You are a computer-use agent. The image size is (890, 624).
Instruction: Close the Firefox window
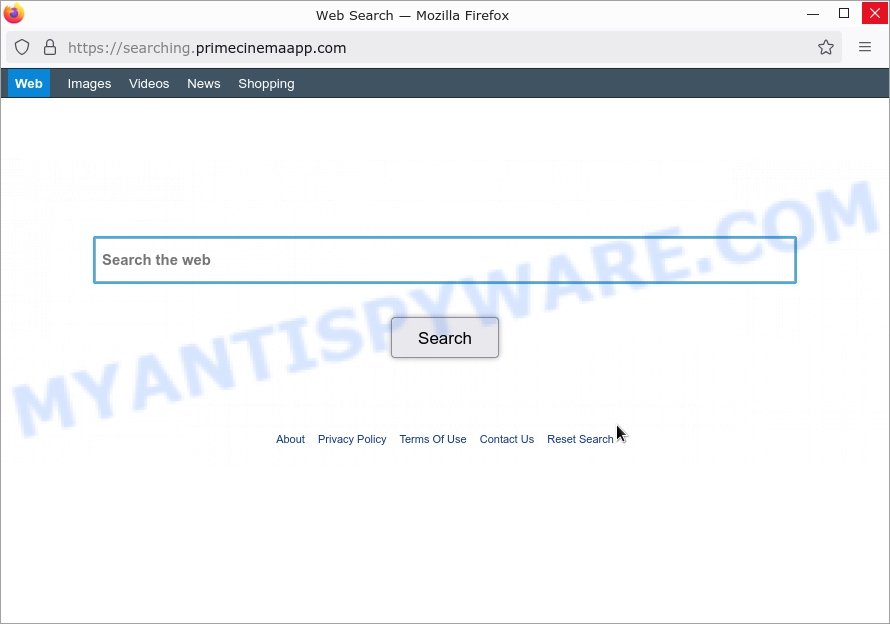875,13
